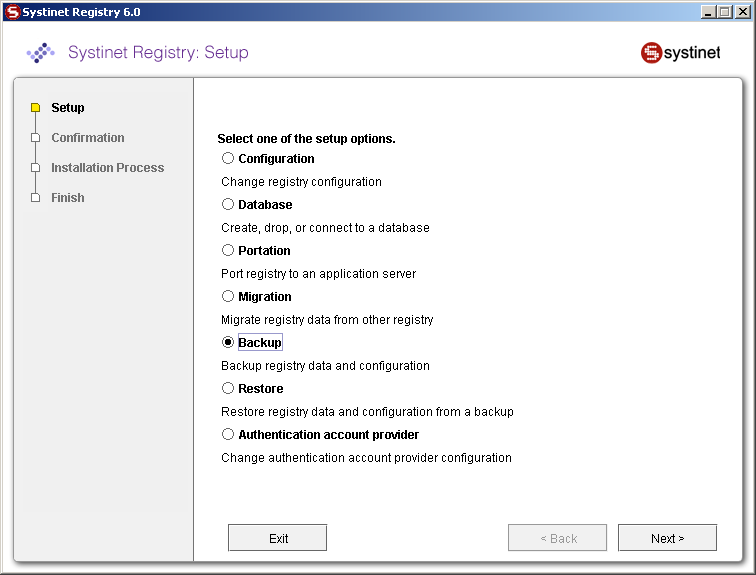
Task: Click the Systinet title bar application icon
Action: pos(13,12)
